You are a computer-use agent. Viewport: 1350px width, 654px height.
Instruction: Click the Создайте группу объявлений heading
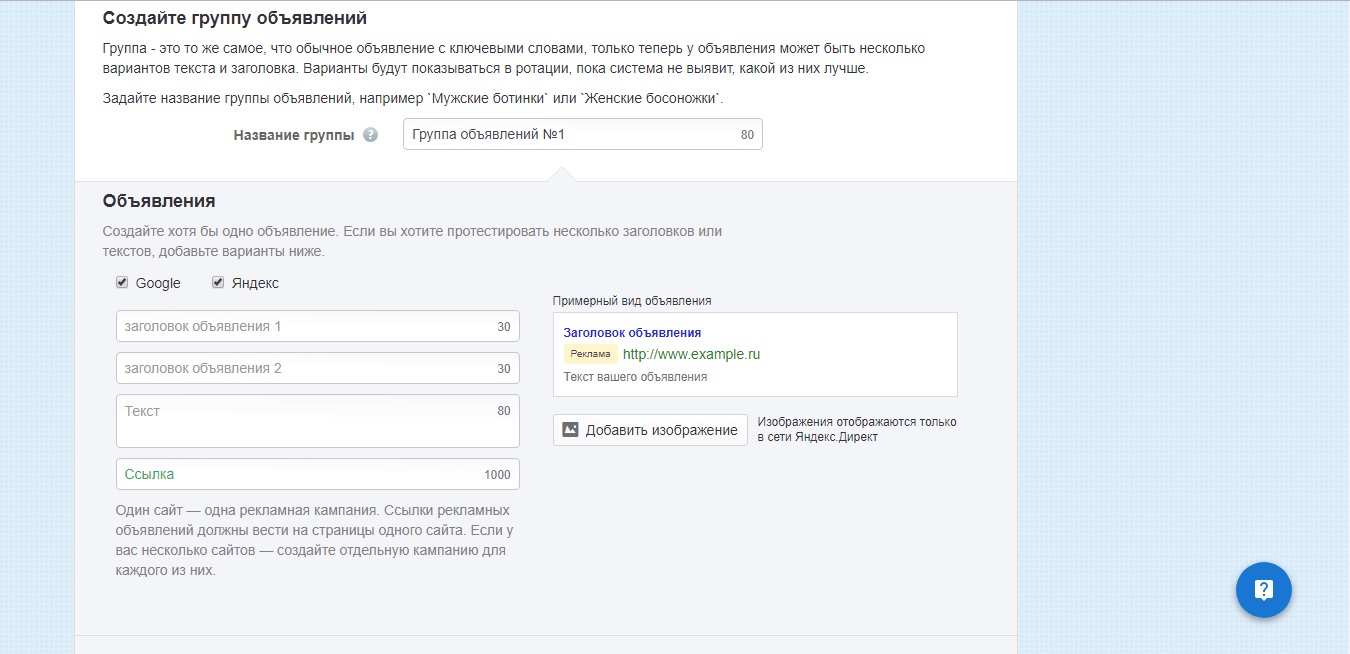[x=235, y=18]
